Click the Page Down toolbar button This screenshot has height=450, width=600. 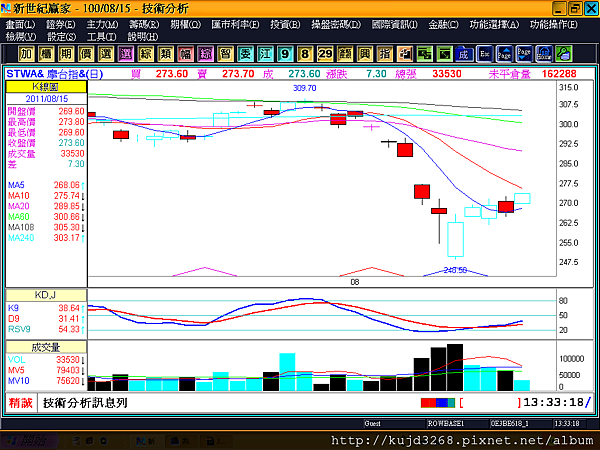pos(524,54)
